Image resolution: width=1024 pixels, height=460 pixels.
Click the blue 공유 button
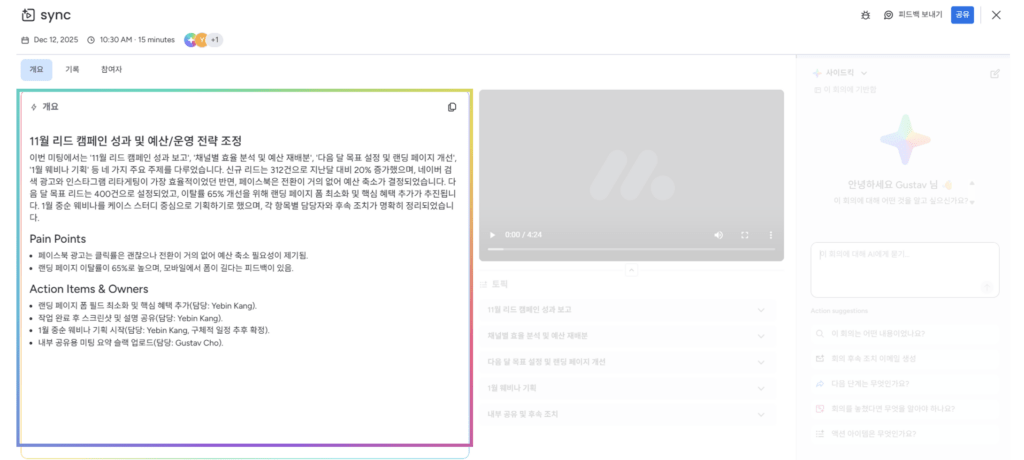pos(962,15)
